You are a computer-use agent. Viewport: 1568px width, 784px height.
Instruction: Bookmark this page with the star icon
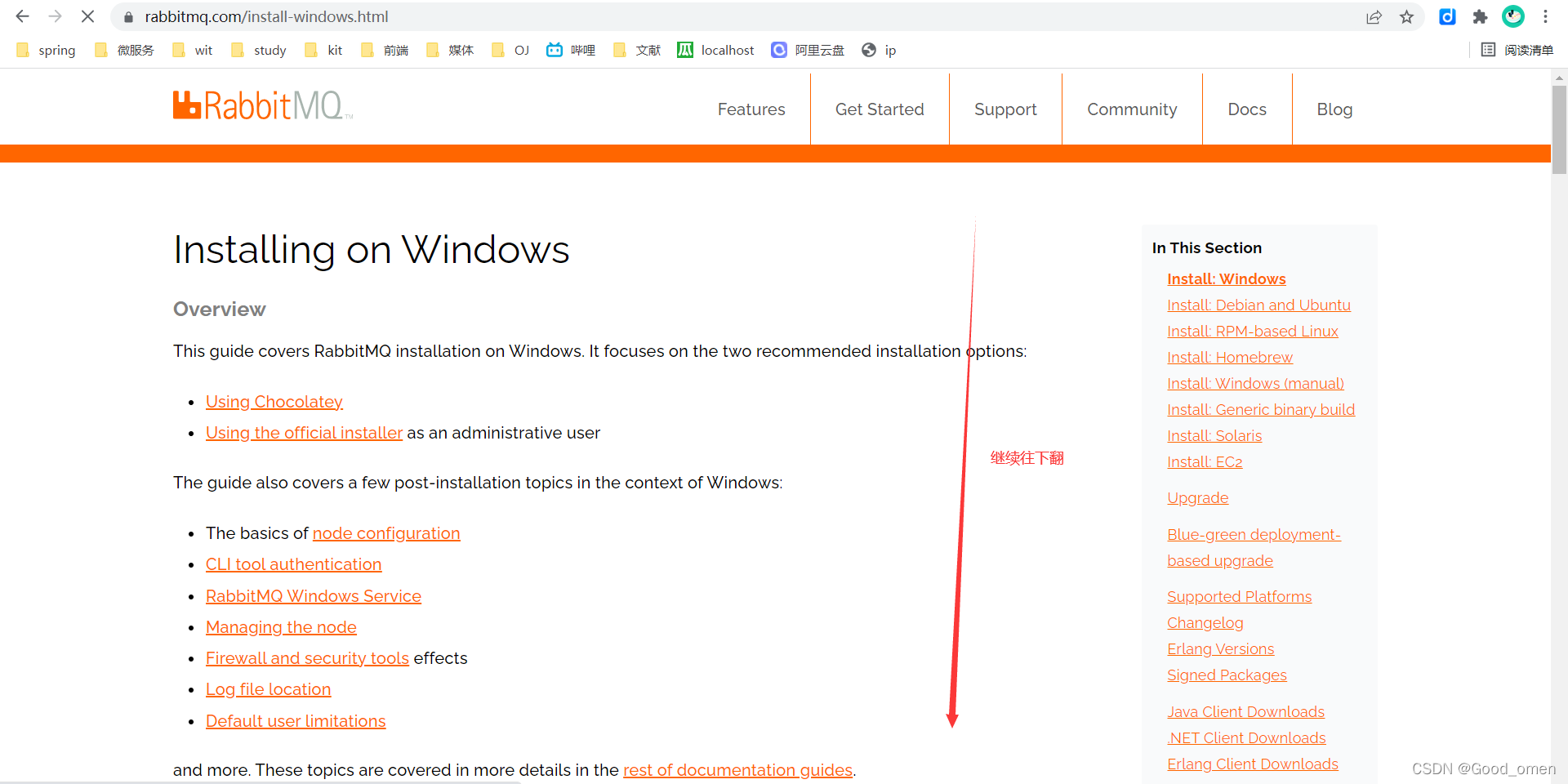click(1406, 17)
